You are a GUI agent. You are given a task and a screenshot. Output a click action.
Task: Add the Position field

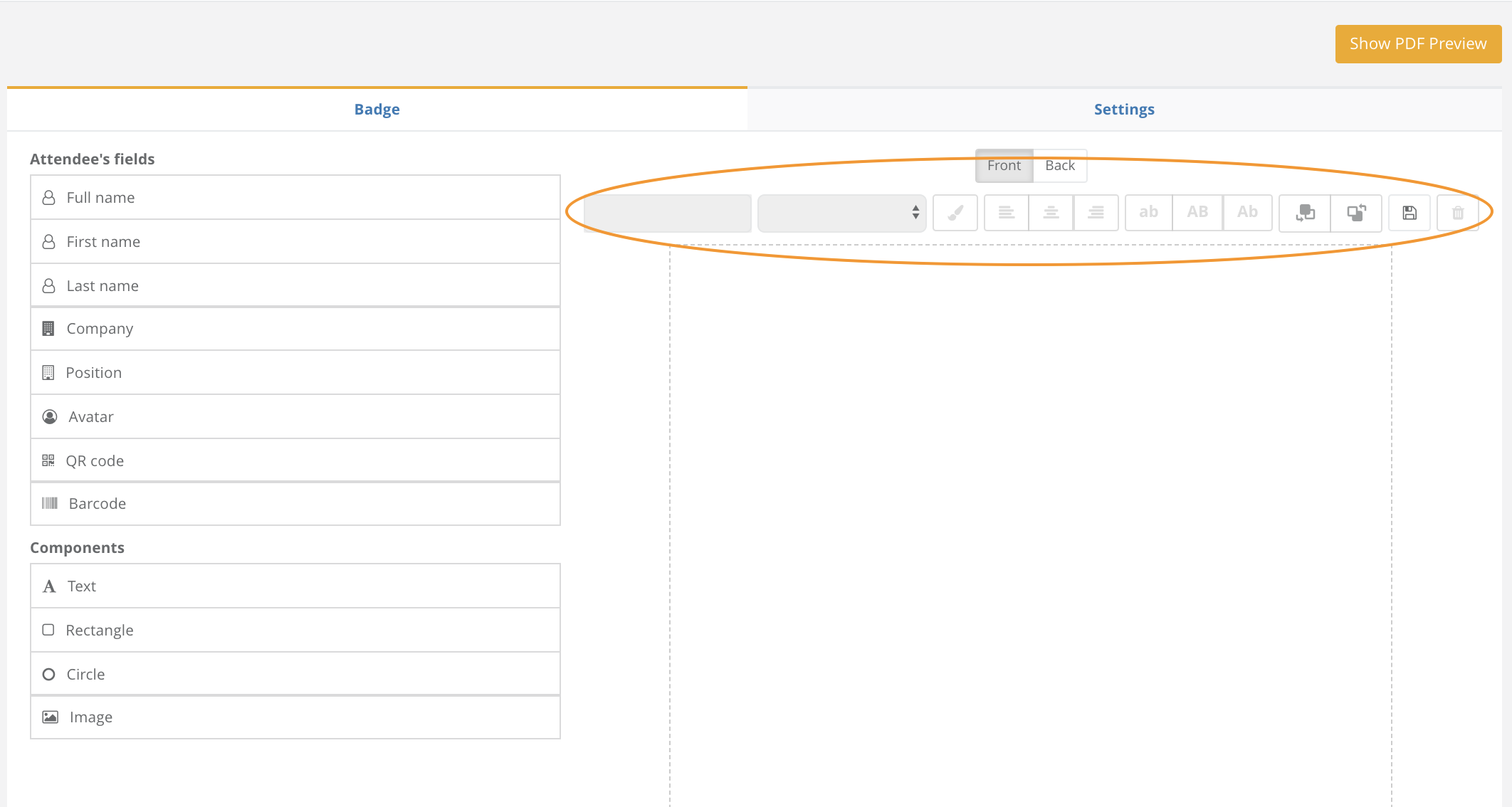295,373
